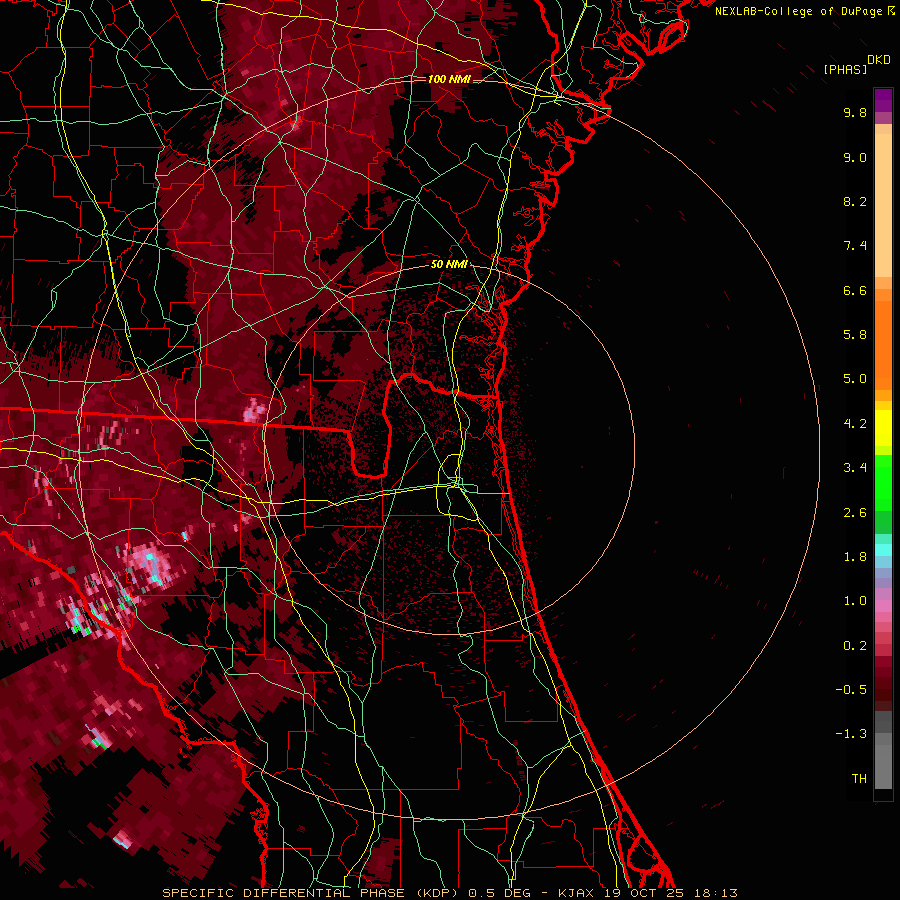Viewport: 900px width, 900px height.
Task: Click the cyan segment of the color bar
Action: (883, 550)
